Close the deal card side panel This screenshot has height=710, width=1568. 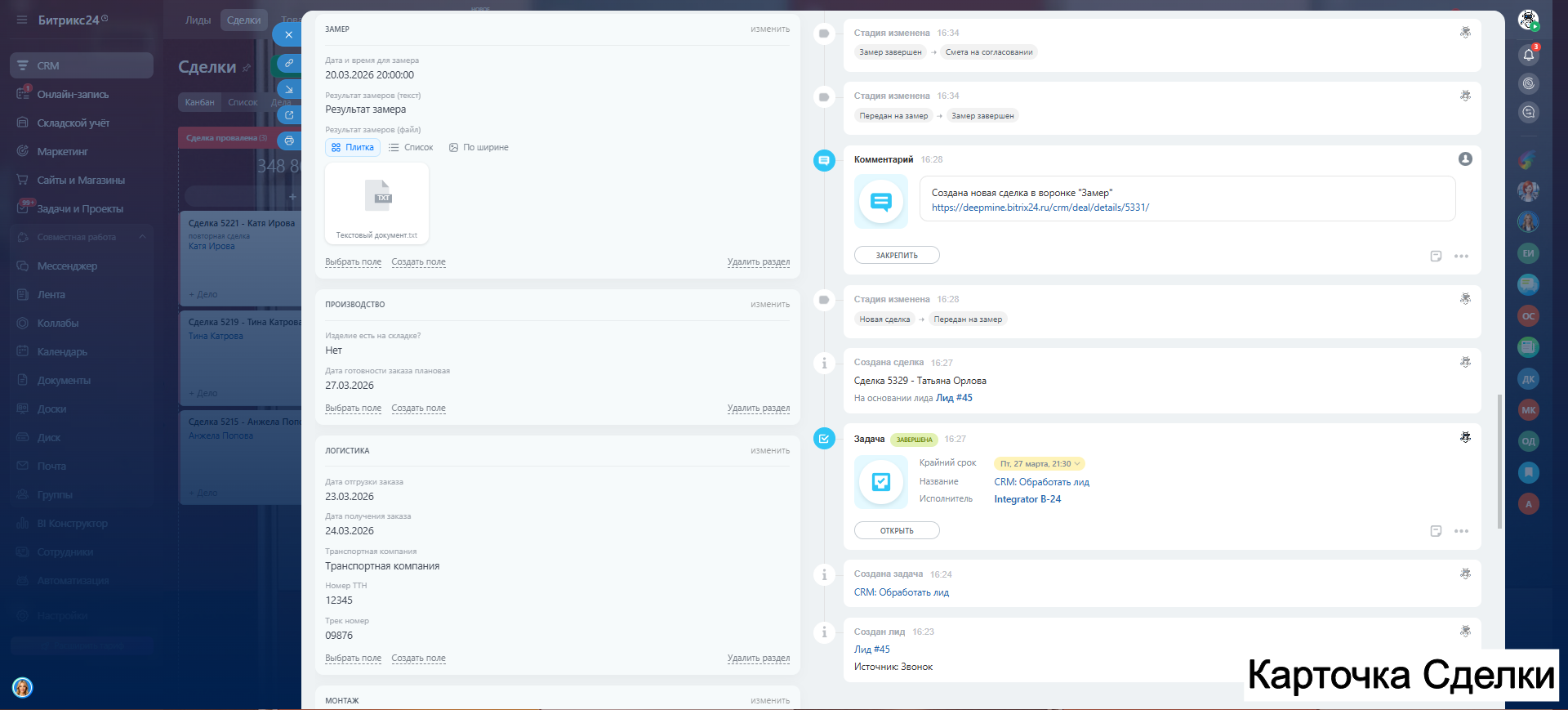pyautogui.click(x=287, y=35)
